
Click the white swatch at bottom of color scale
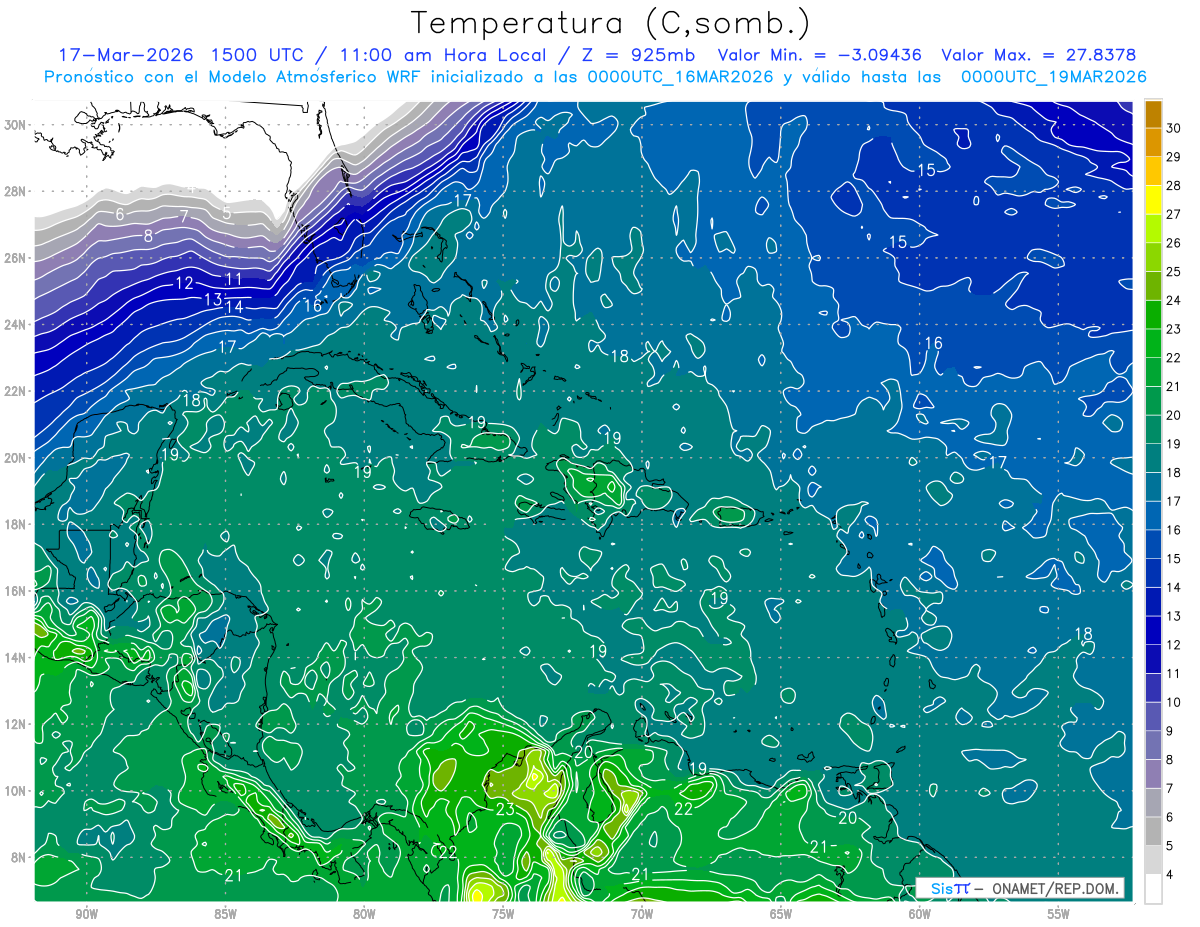point(1154,888)
